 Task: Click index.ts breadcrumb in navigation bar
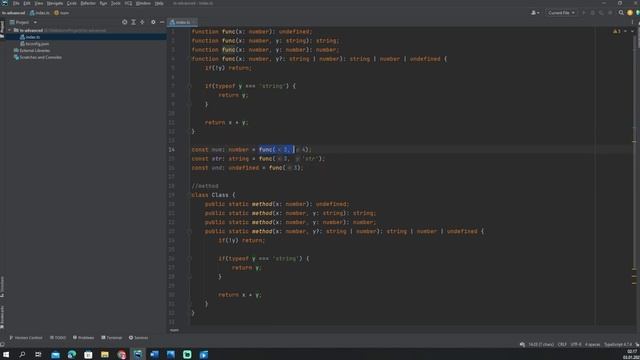click(40, 13)
